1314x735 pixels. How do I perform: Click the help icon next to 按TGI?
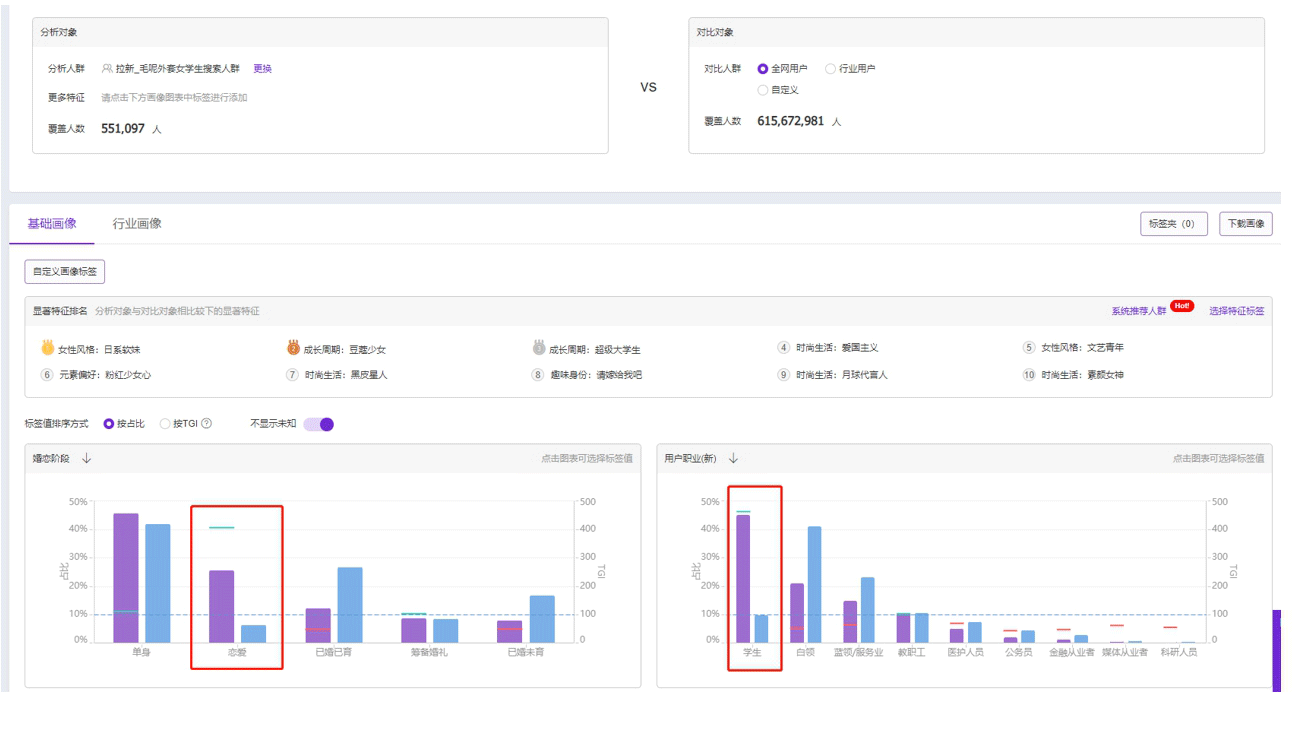pos(206,424)
